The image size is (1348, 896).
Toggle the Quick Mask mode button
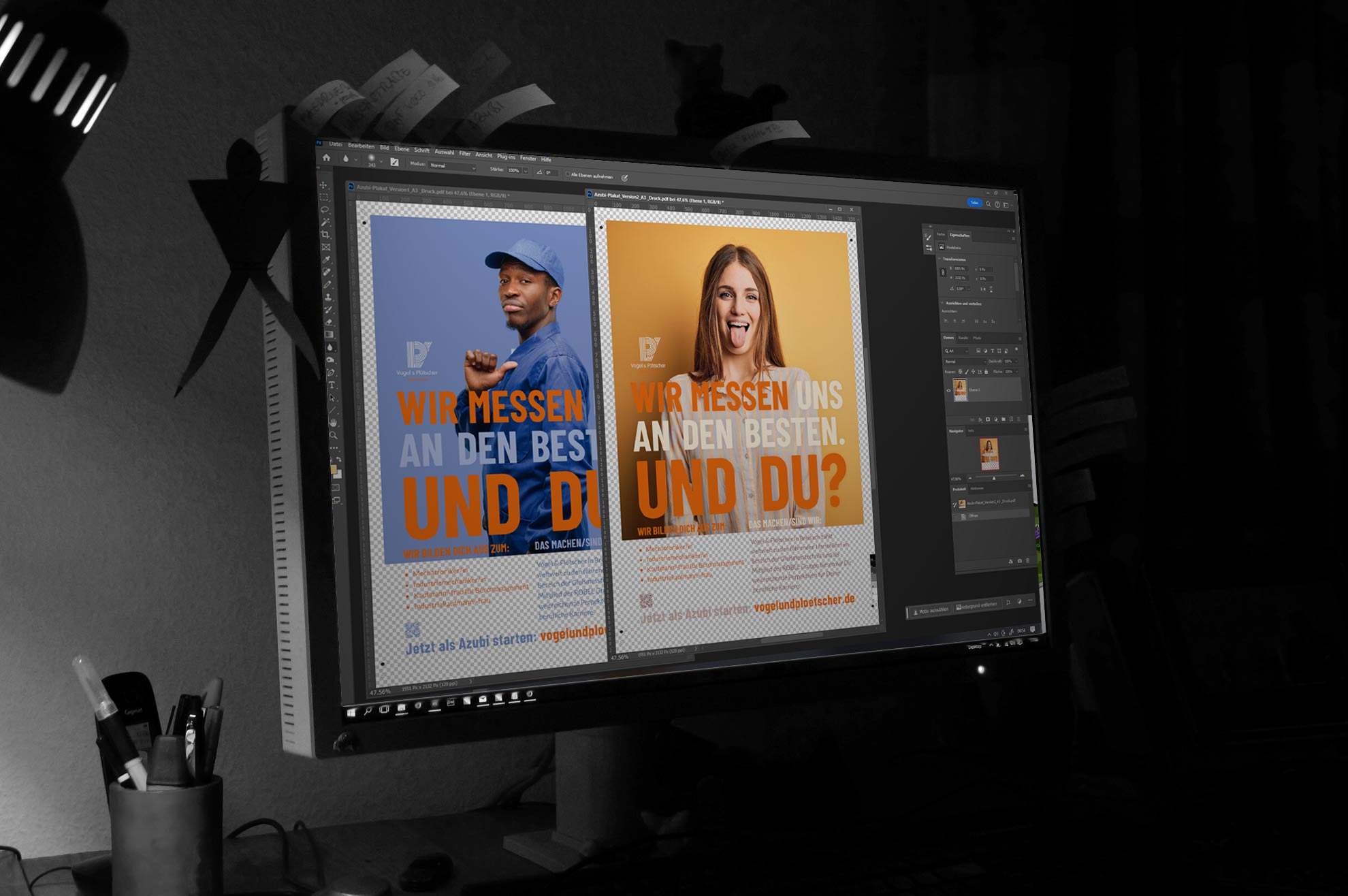[336, 488]
